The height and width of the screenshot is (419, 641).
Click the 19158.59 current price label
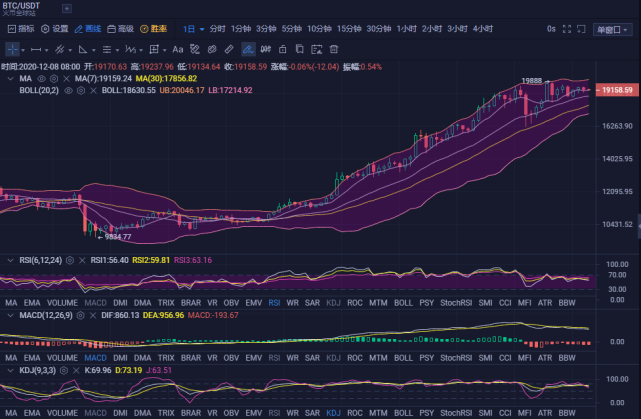pyautogui.click(x=617, y=90)
